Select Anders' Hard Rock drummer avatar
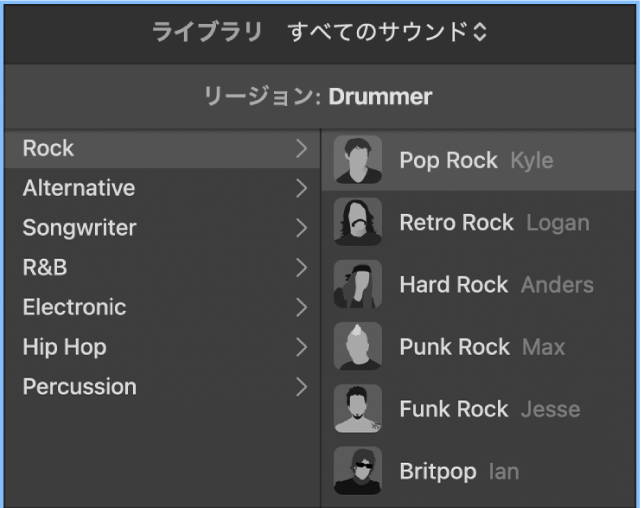The height and width of the screenshot is (508, 641). [358, 284]
